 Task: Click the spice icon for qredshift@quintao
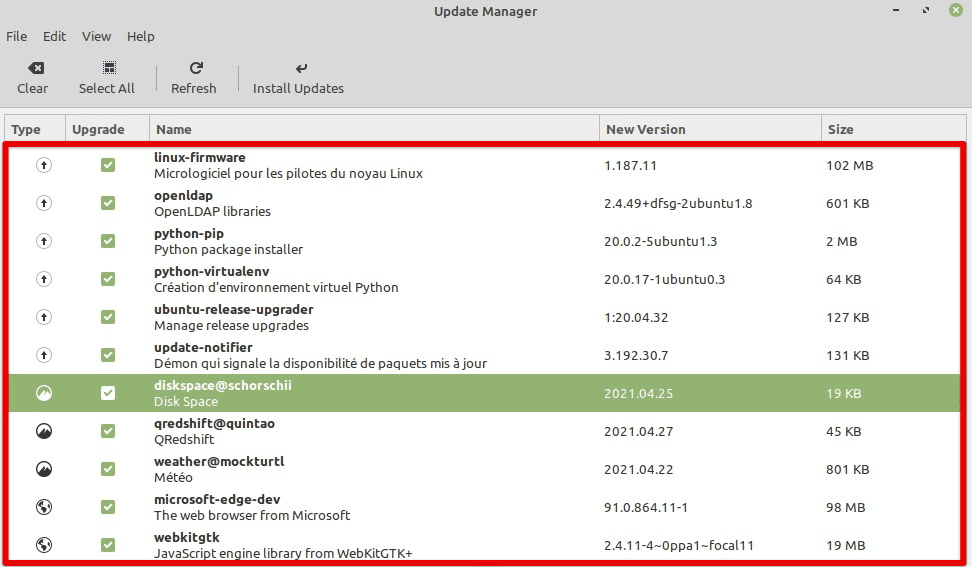tap(43, 431)
